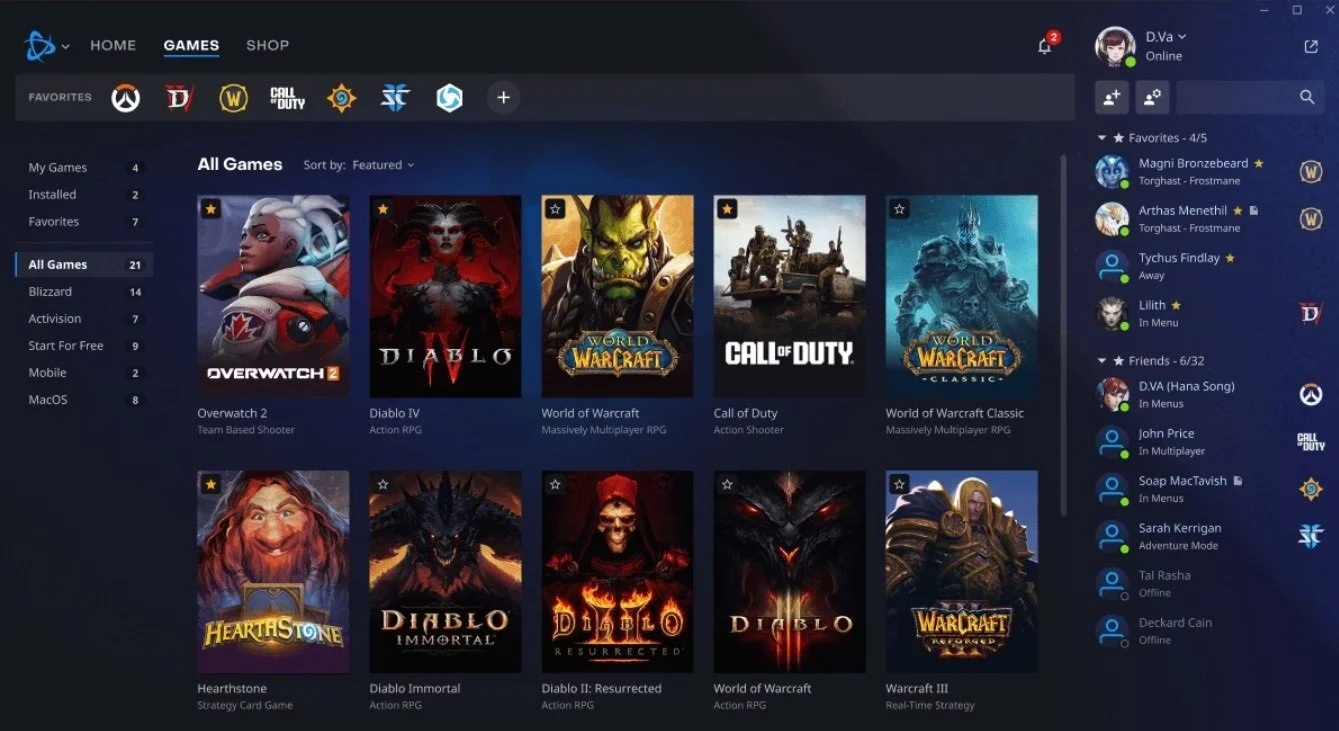The width and height of the screenshot is (1339, 731).
Task: Open the D.Va account status dropdown
Action: [1166, 37]
